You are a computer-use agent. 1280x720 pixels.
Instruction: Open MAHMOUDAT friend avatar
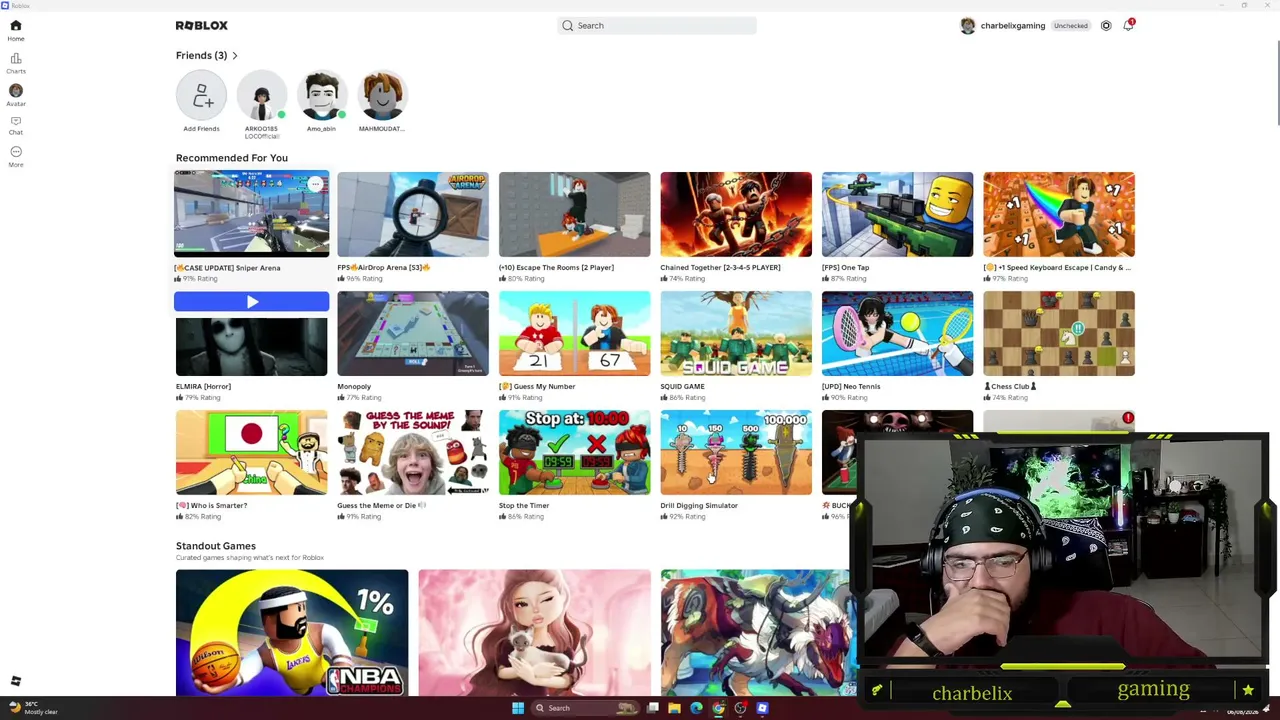click(x=381, y=96)
